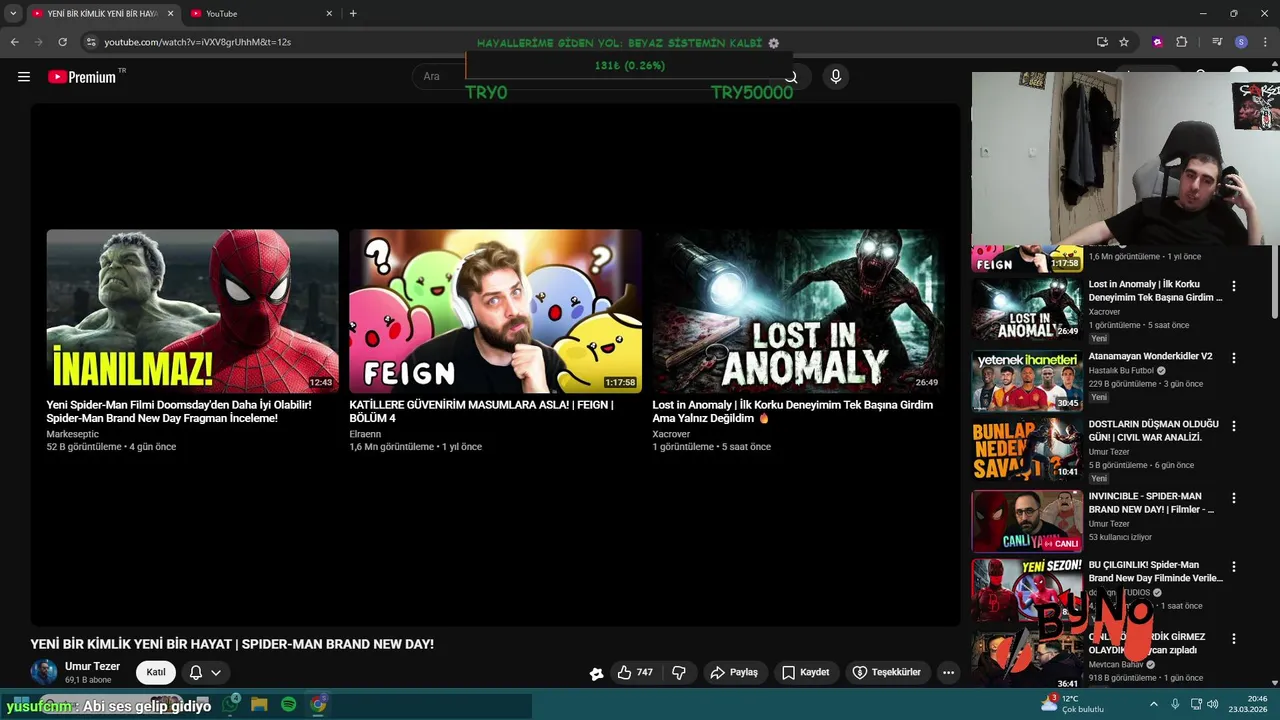Open yetenek ihanetleri sidebar thumbnail
Screen dimensions: 1280x720
point(1027,381)
